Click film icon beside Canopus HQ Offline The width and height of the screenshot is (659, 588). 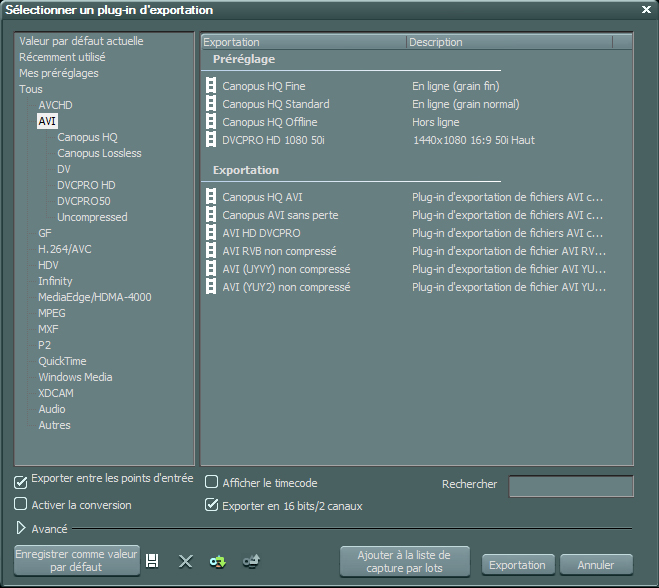pos(211,122)
